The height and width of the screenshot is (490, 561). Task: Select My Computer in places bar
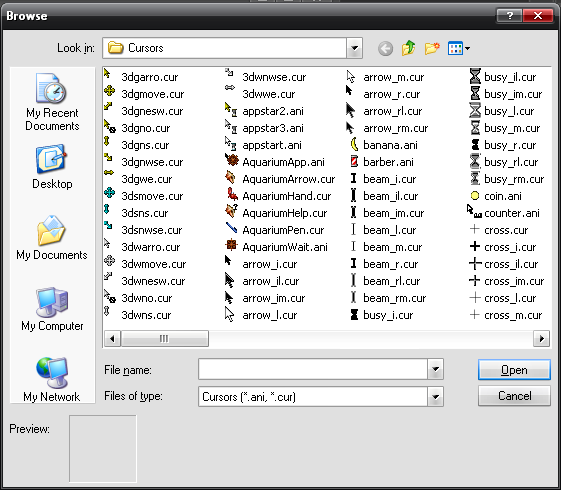(x=52, y=309)
